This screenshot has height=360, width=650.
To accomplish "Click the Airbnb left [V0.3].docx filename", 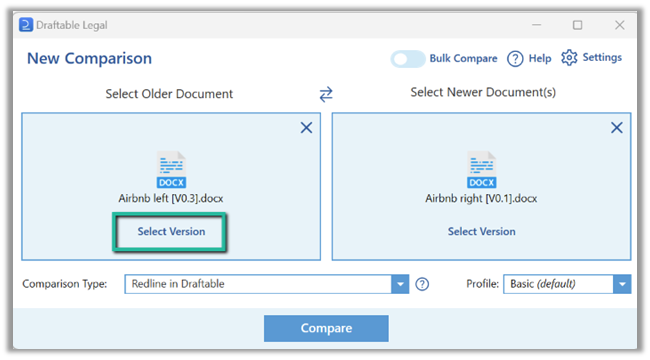I will [x=171, y=198].
